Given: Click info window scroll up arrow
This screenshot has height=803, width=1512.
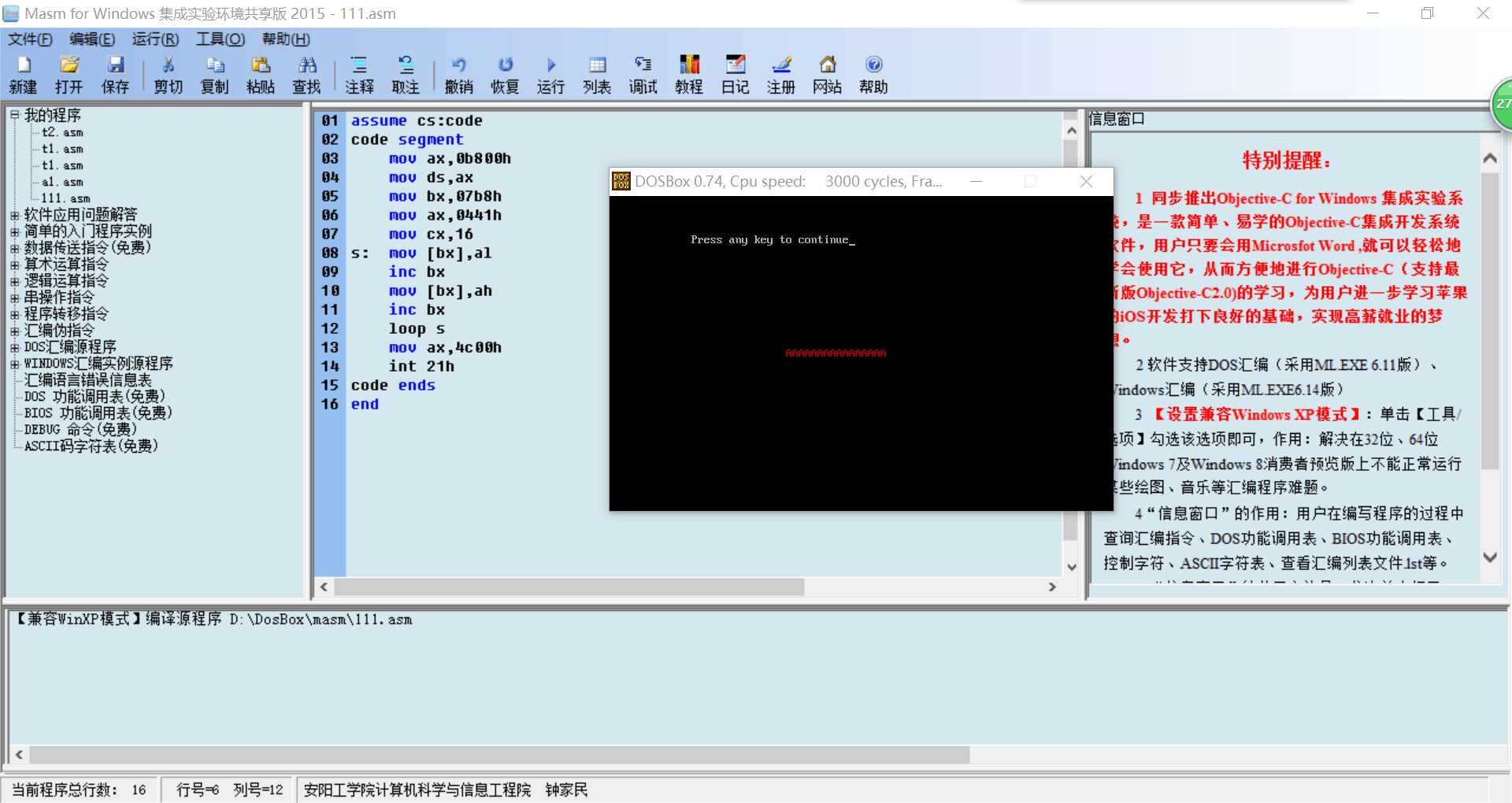Looking at the screenshot, I should 1489,159.
